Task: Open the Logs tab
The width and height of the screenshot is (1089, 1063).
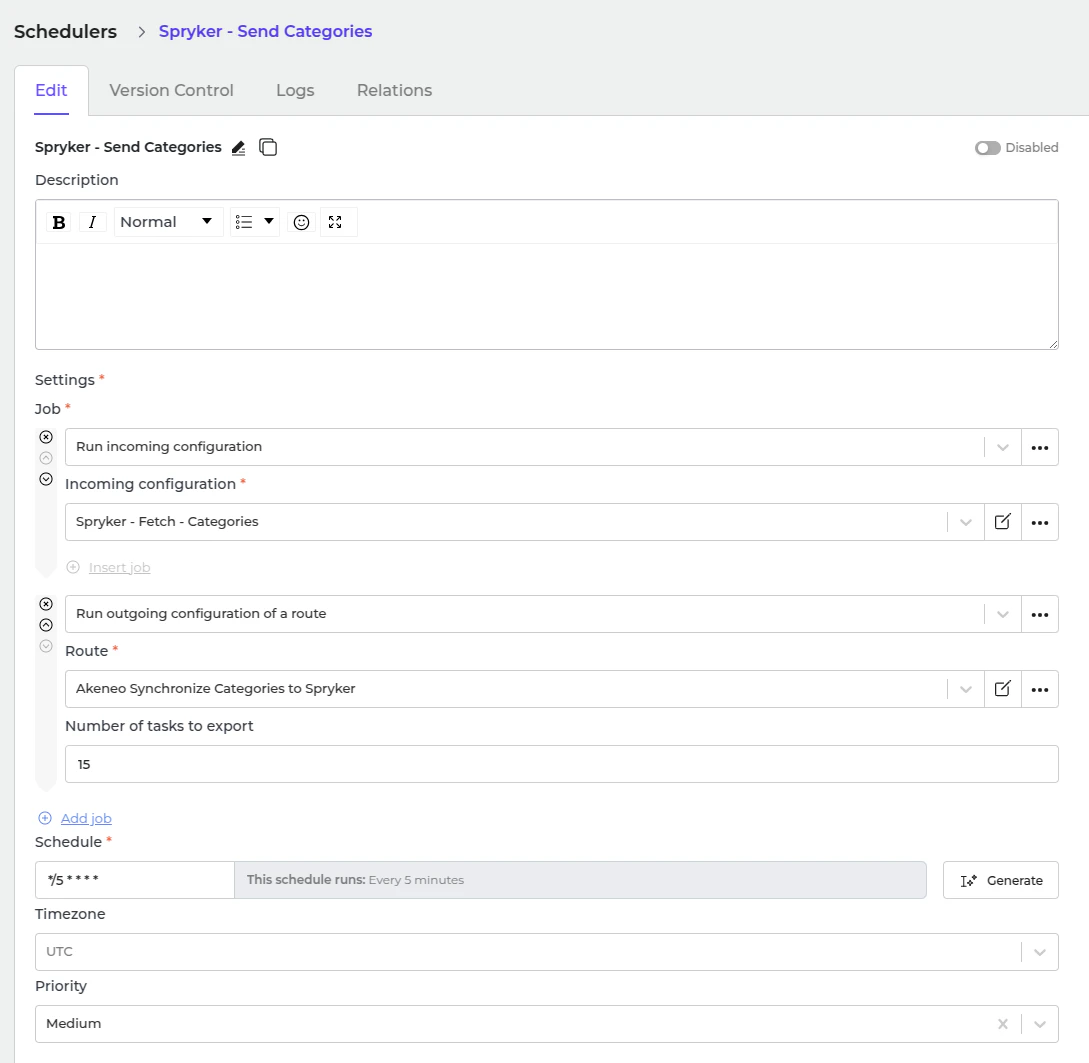Action: coord(295,90)
